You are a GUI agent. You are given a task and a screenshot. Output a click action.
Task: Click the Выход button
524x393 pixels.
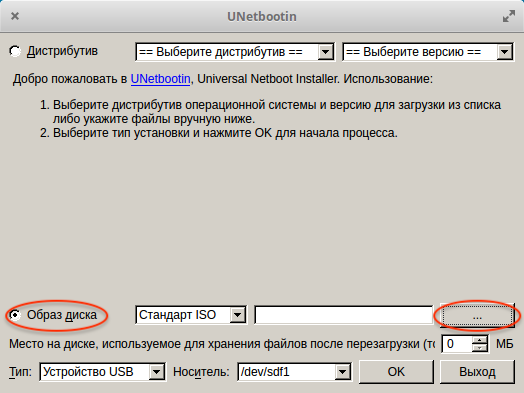pyautogui.click(x=477, y=372)
